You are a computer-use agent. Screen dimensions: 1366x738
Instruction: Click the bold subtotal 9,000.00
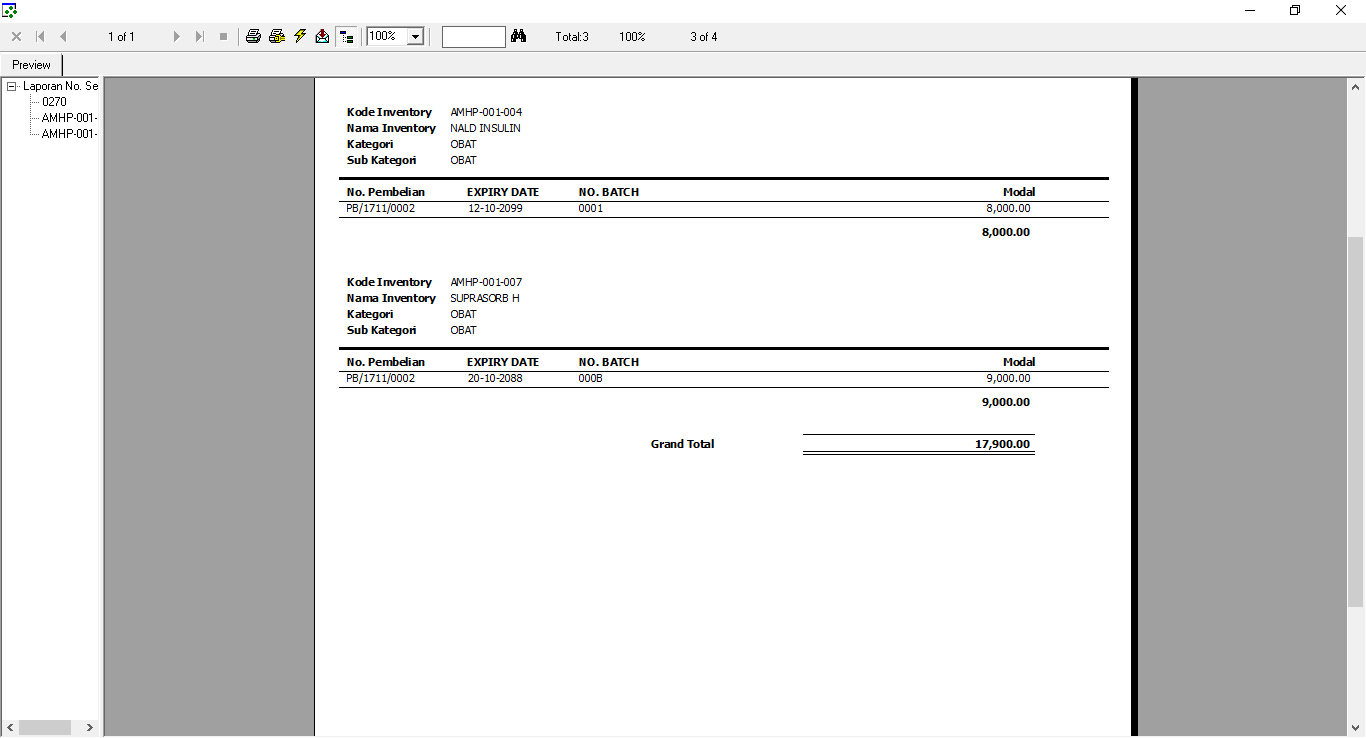click(x=1006, y=402)
